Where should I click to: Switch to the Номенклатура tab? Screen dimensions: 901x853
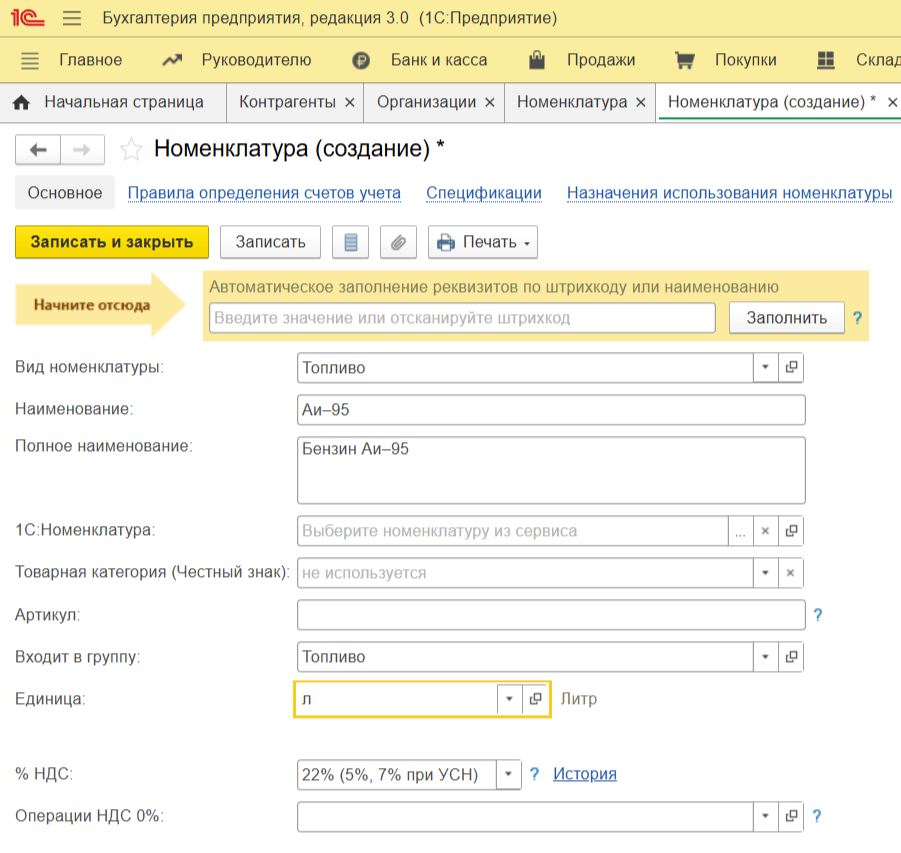[x=572, y=102]
